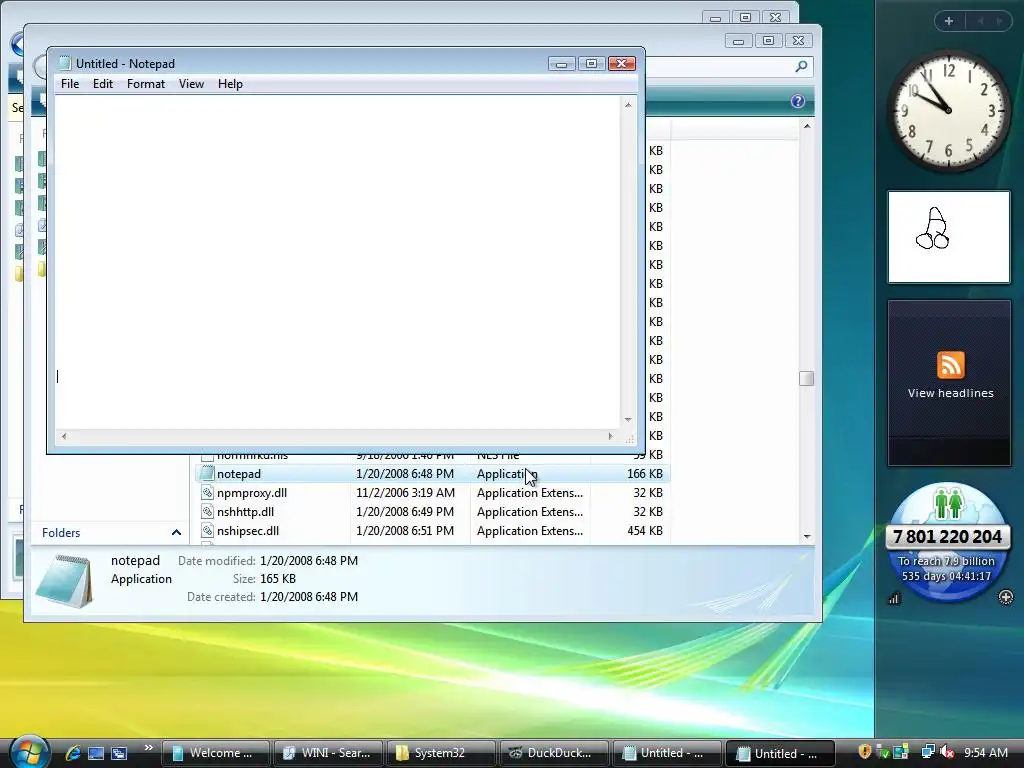The width and height of the screenshot is (1024, 768).
Task: Click the 454 KB size cell
Action: 645,530
